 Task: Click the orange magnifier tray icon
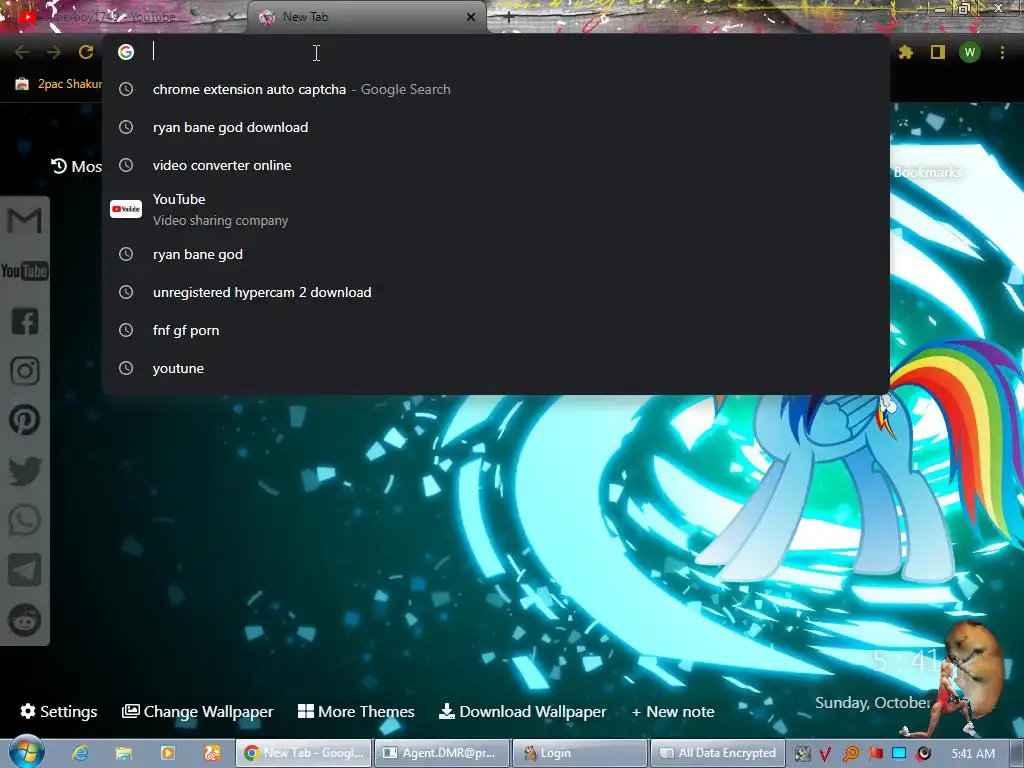point(850,754)
